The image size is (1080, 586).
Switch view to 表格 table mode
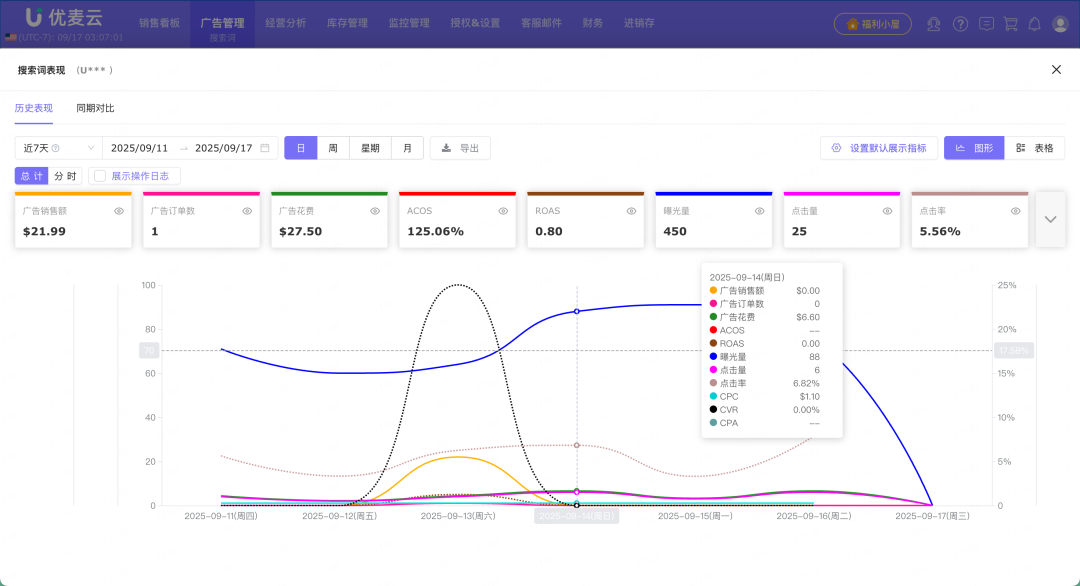coord(1034,148)
